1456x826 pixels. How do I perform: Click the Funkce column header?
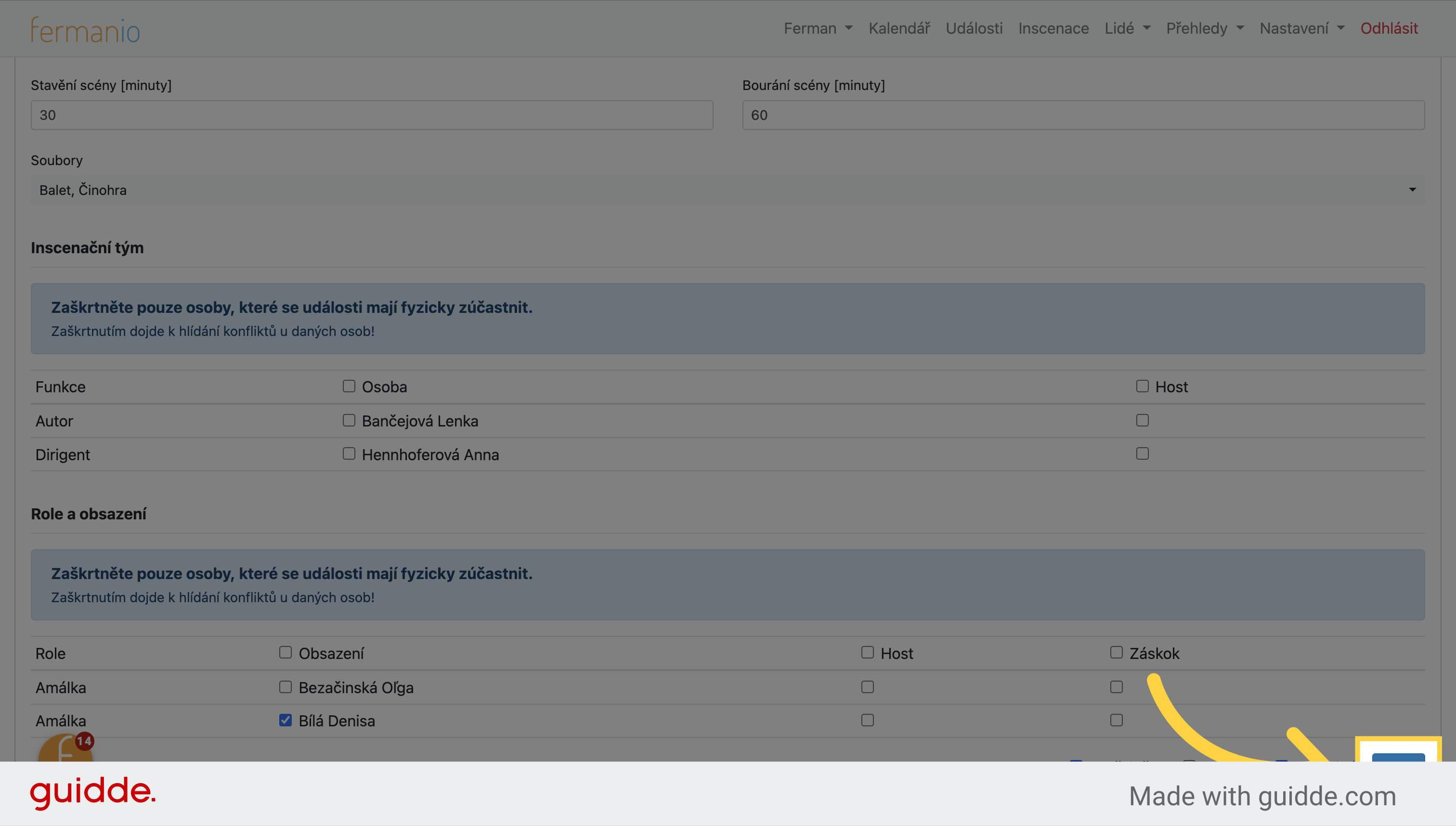(60, 387)
